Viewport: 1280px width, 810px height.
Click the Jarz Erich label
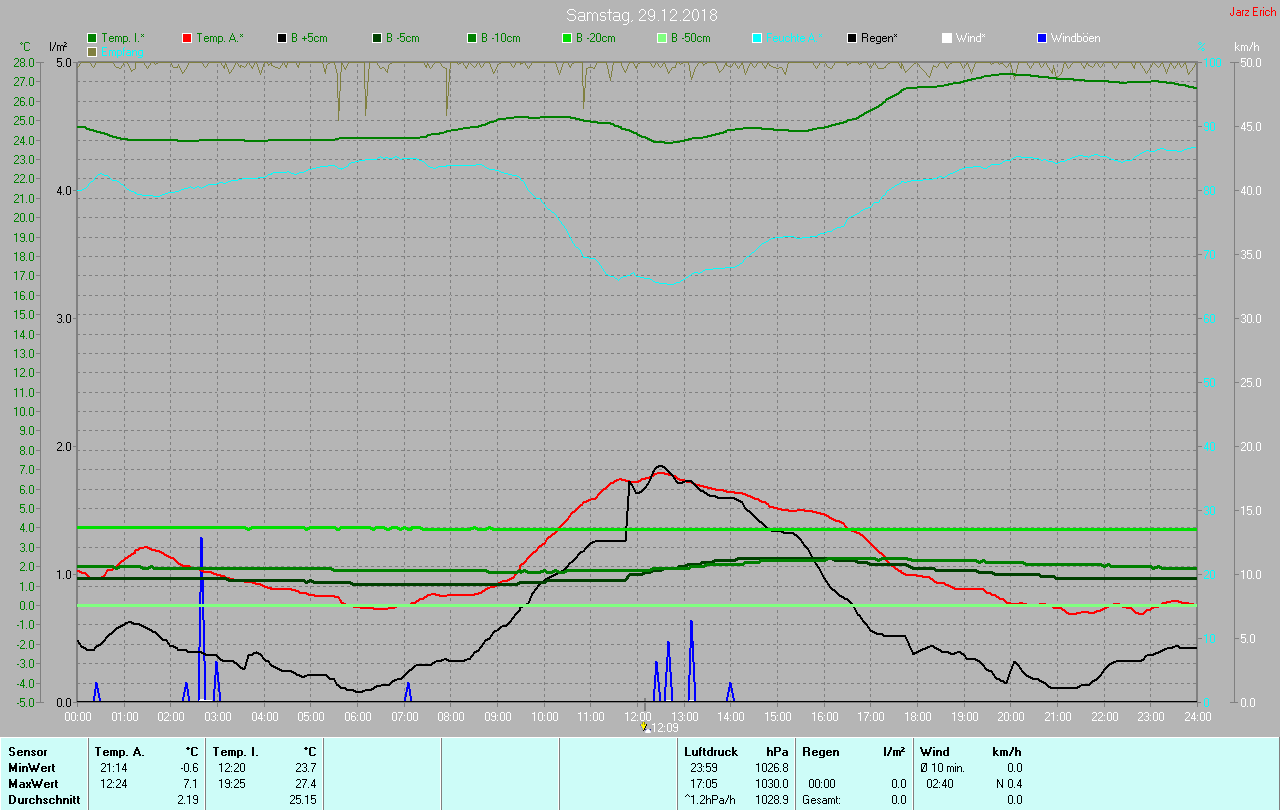point(1252,12)
